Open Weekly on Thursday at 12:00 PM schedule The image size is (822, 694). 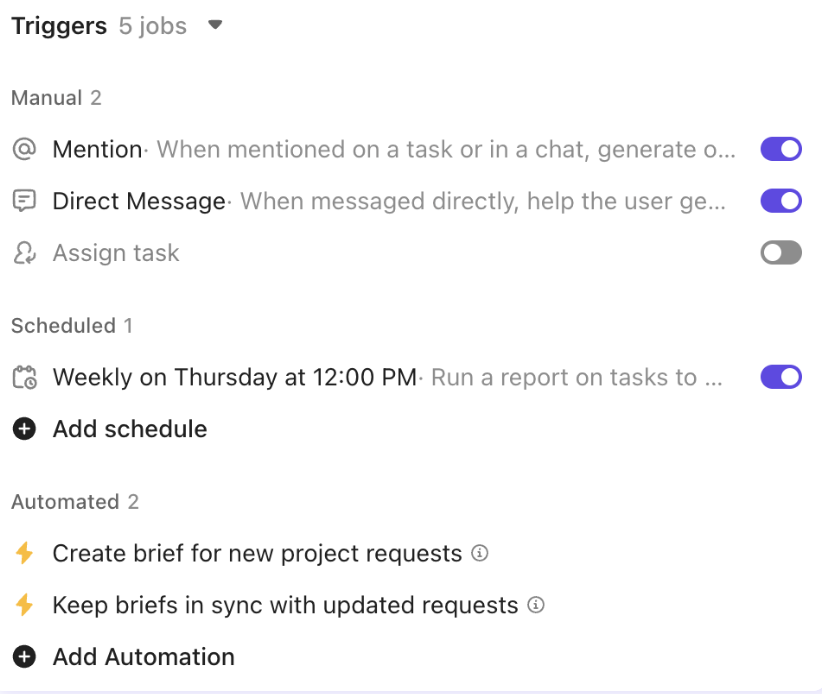coord(235,377)
